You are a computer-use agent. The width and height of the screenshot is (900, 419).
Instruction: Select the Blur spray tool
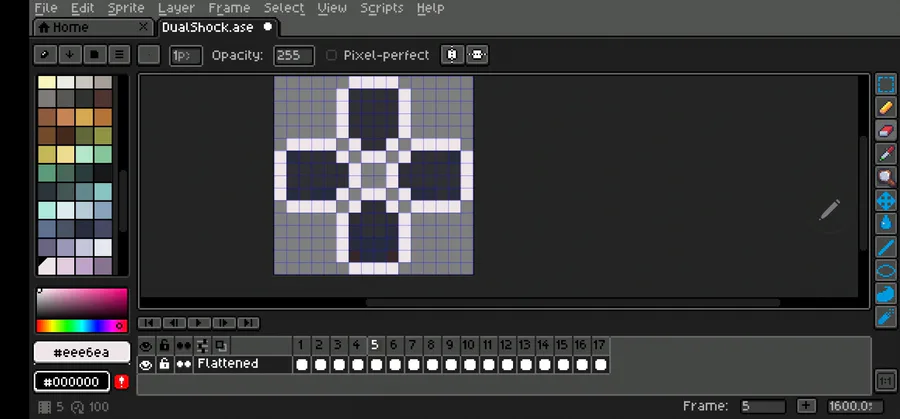click(x=886, y=317)
